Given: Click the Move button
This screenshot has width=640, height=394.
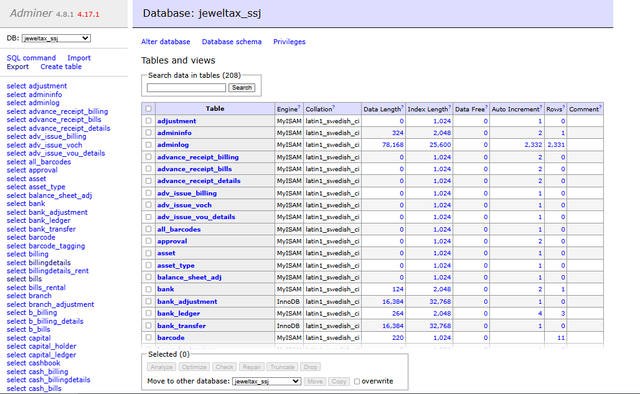Looking at the screenshot, I should 315,381.
